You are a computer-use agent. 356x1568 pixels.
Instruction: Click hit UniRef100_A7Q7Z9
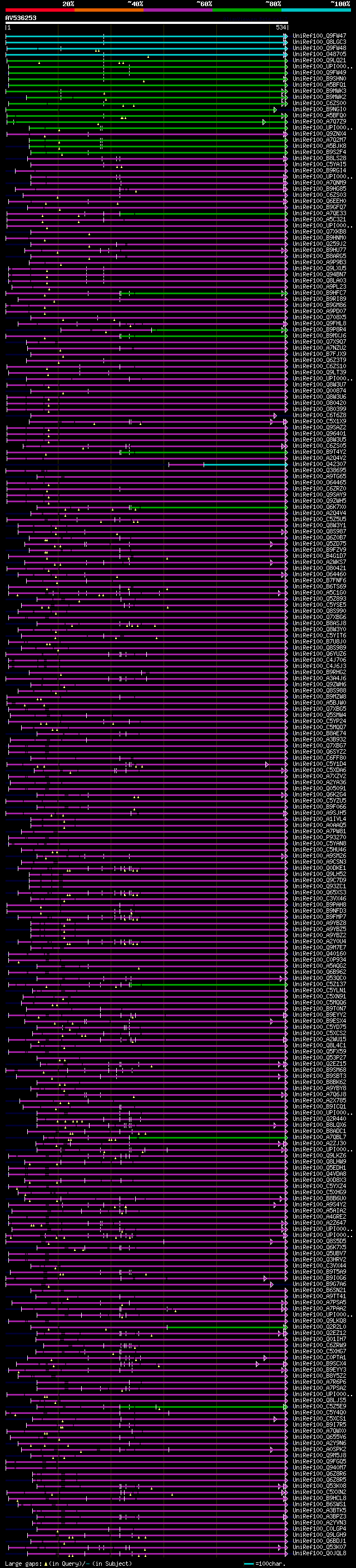319,122
